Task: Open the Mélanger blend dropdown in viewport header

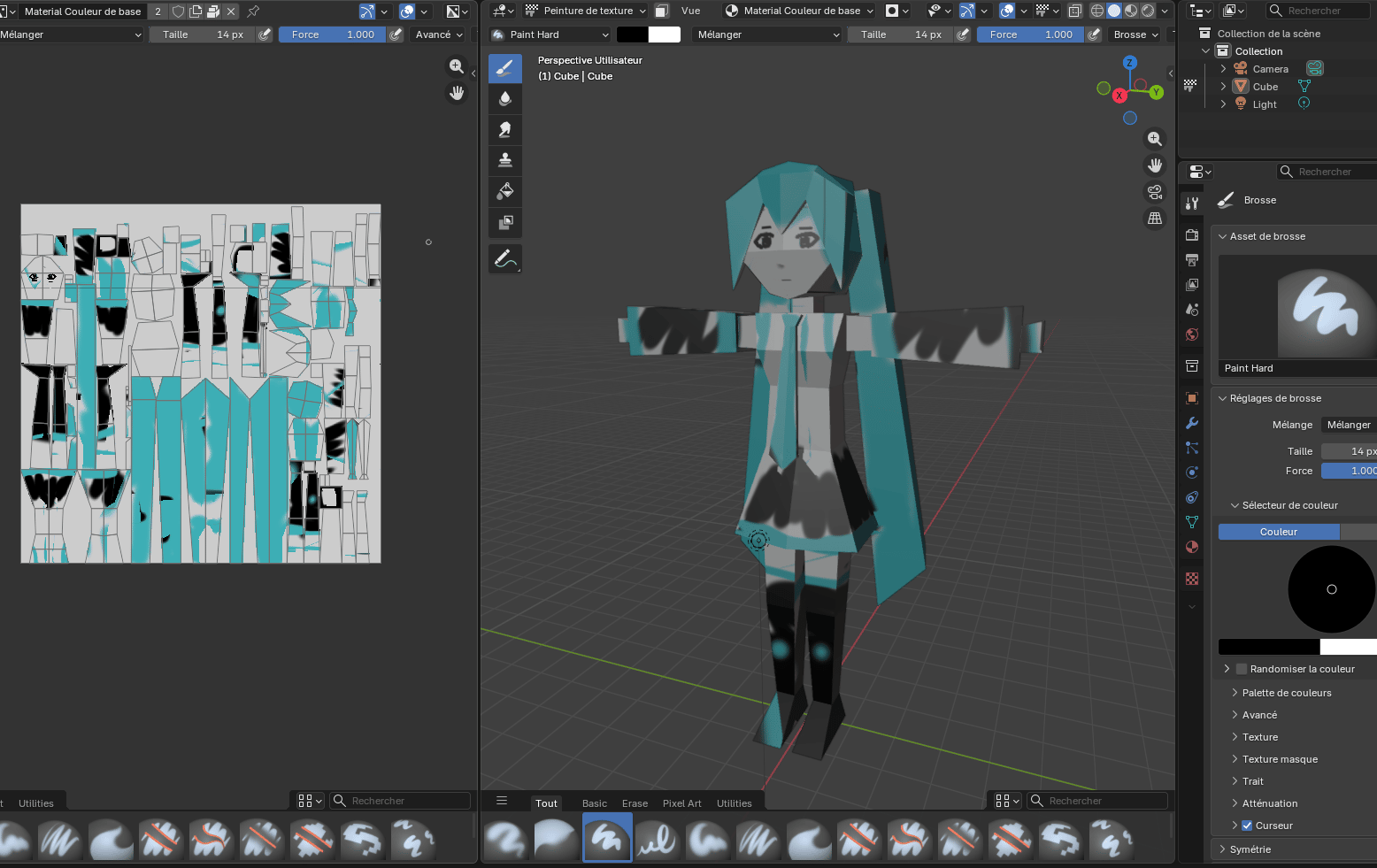Action: [x=766, y=35]
